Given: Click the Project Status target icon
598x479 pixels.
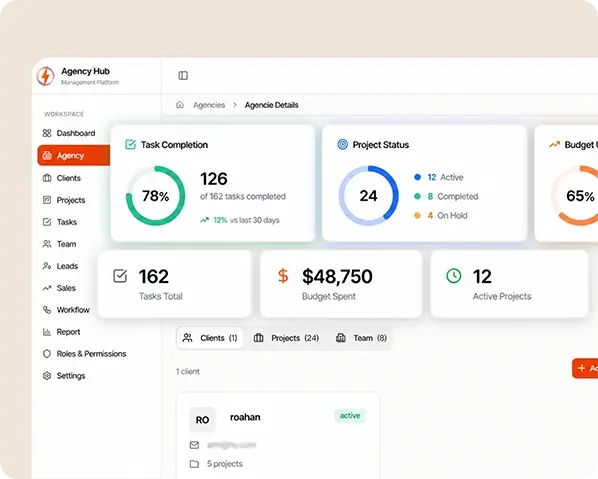Looking at the screenshot, I should pos(342,145).
